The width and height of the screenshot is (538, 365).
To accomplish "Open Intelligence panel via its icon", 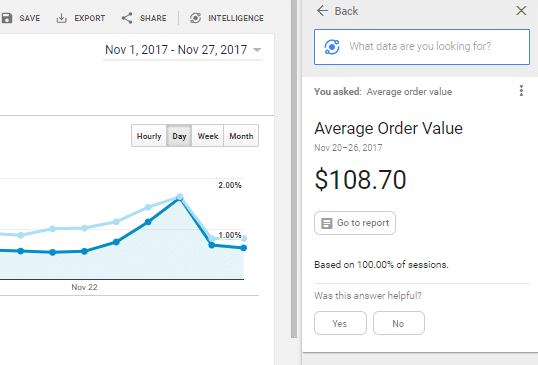I will 196,18.
